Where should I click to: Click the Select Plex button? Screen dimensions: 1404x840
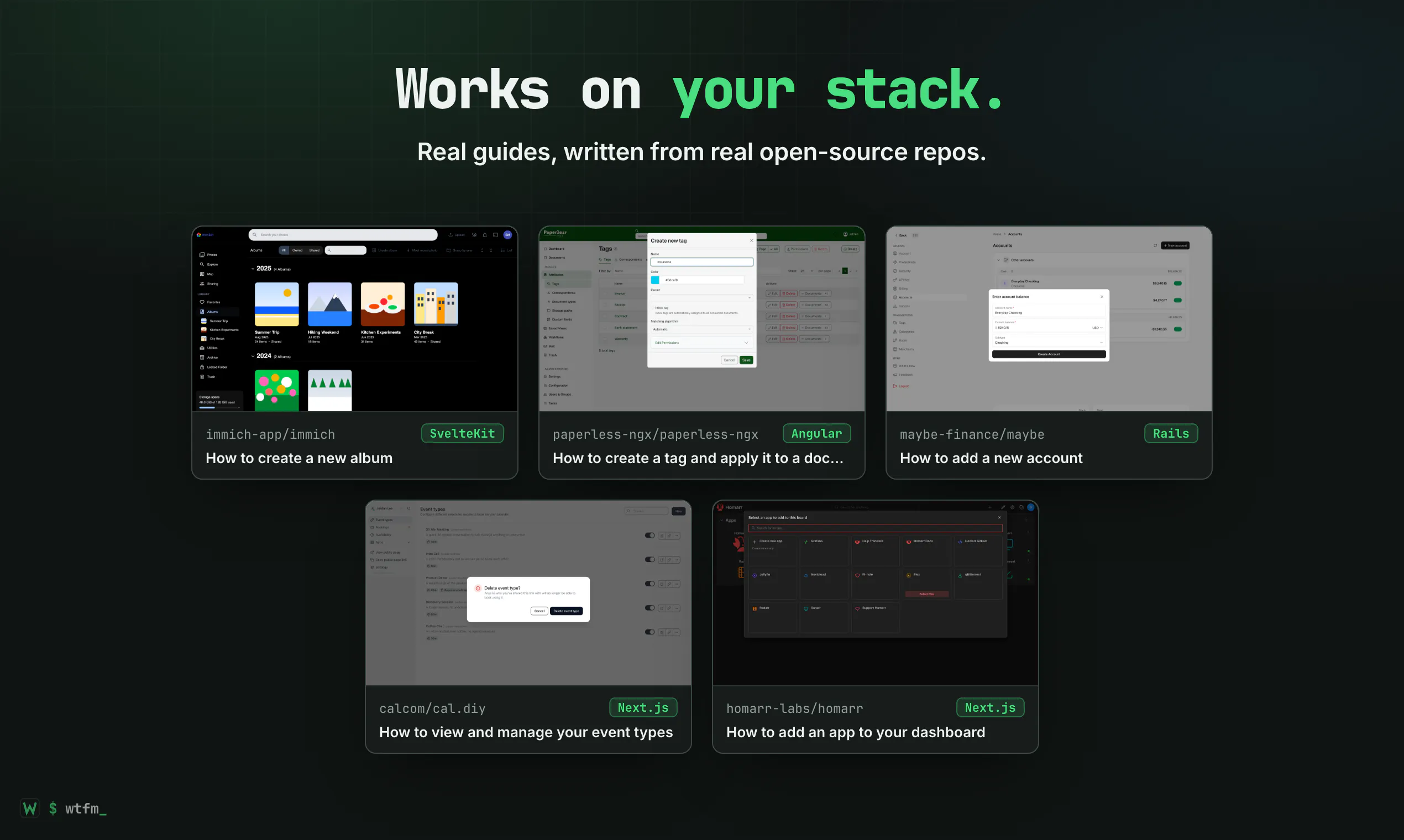tap(927, 594)
